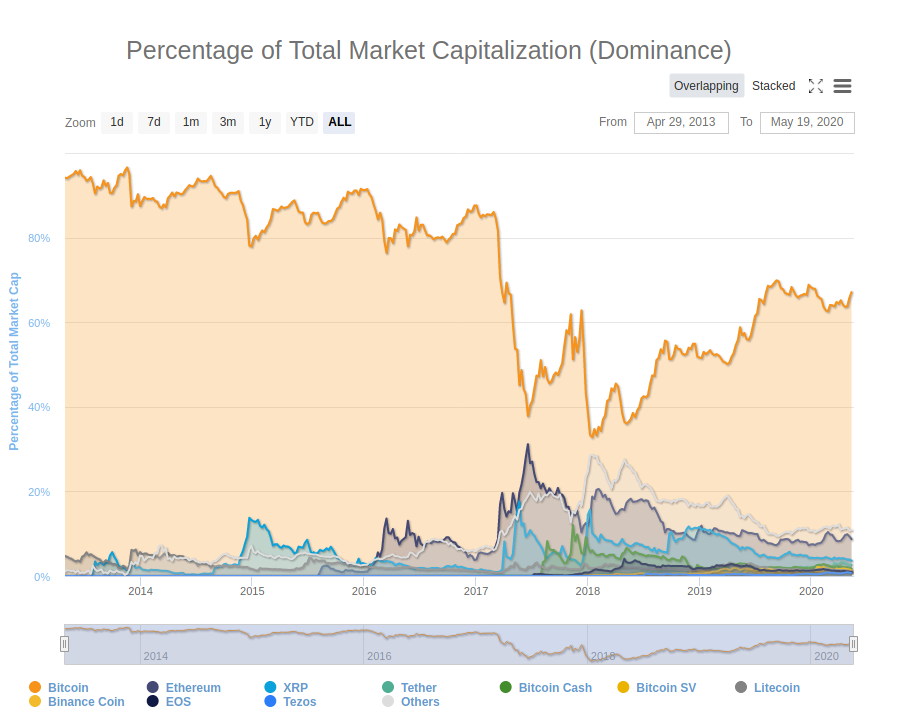Open the chart export hamburger menu
The width and height of the screenshot is (898, 710).
(842, 86)
